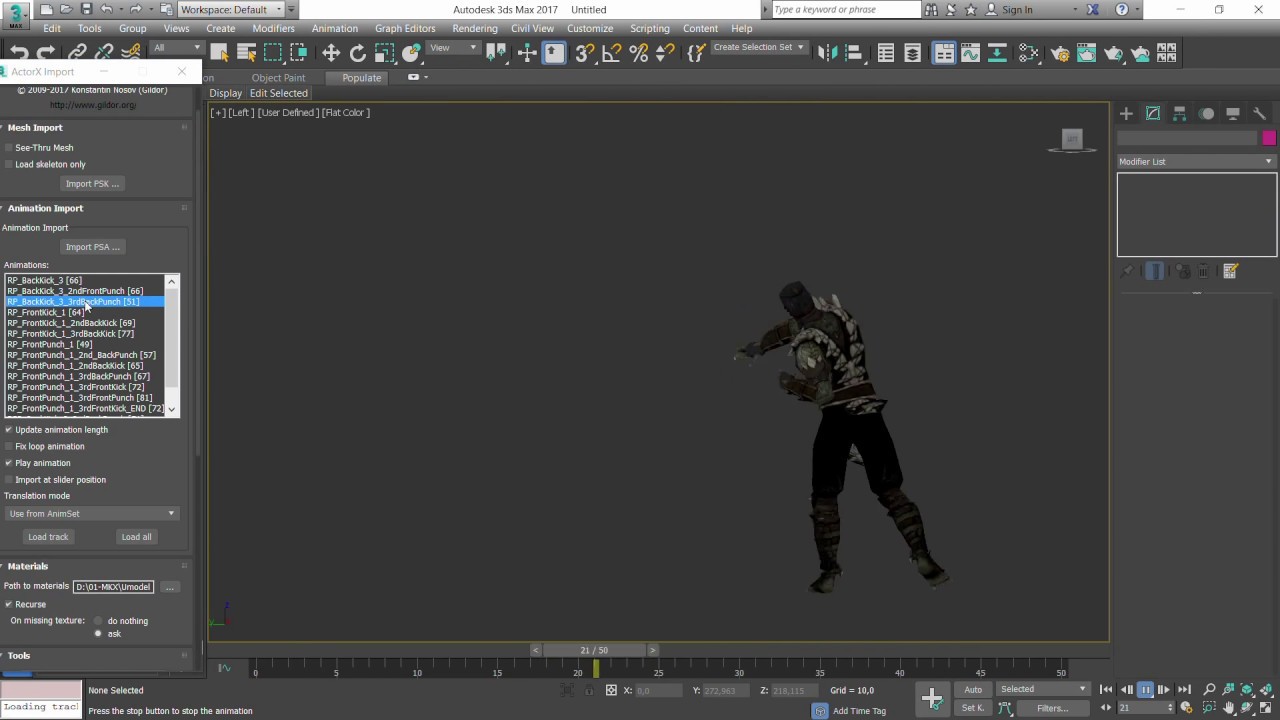Screen dimensions: 1280x720
Task: Activate the Select and Scale tool
Action: [x=384, y=53]
